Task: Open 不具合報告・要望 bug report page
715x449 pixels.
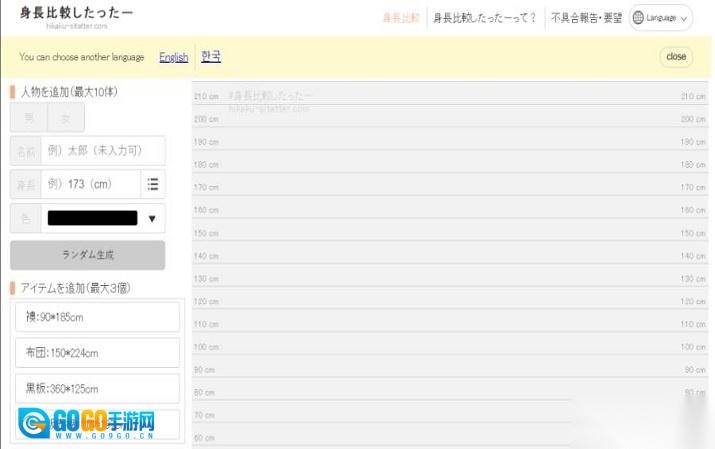Action: pyautogui.click(x=586, y=18)
